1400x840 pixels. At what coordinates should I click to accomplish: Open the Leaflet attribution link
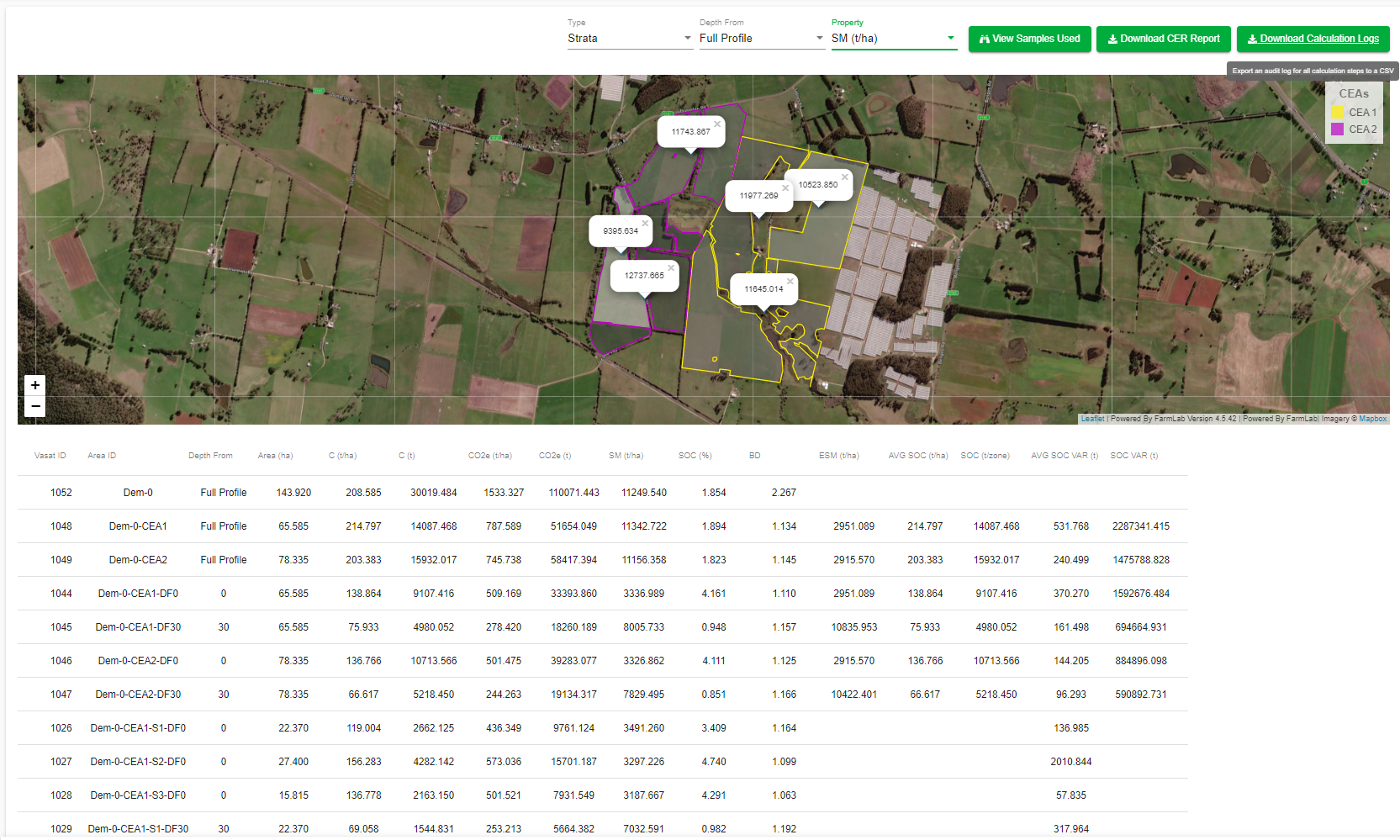pyautogui.click(x=1092, y=419)
